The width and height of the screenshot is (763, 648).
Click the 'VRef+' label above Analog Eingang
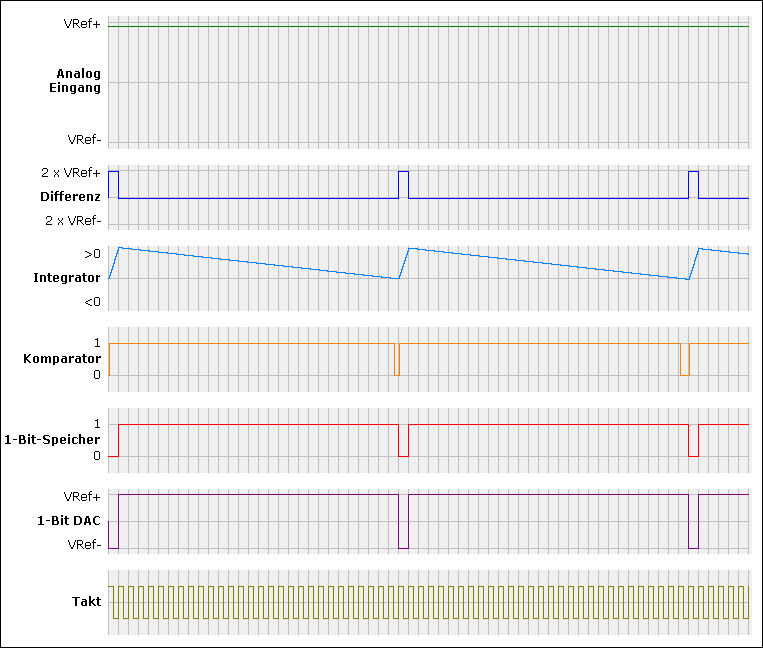[82, 24]
